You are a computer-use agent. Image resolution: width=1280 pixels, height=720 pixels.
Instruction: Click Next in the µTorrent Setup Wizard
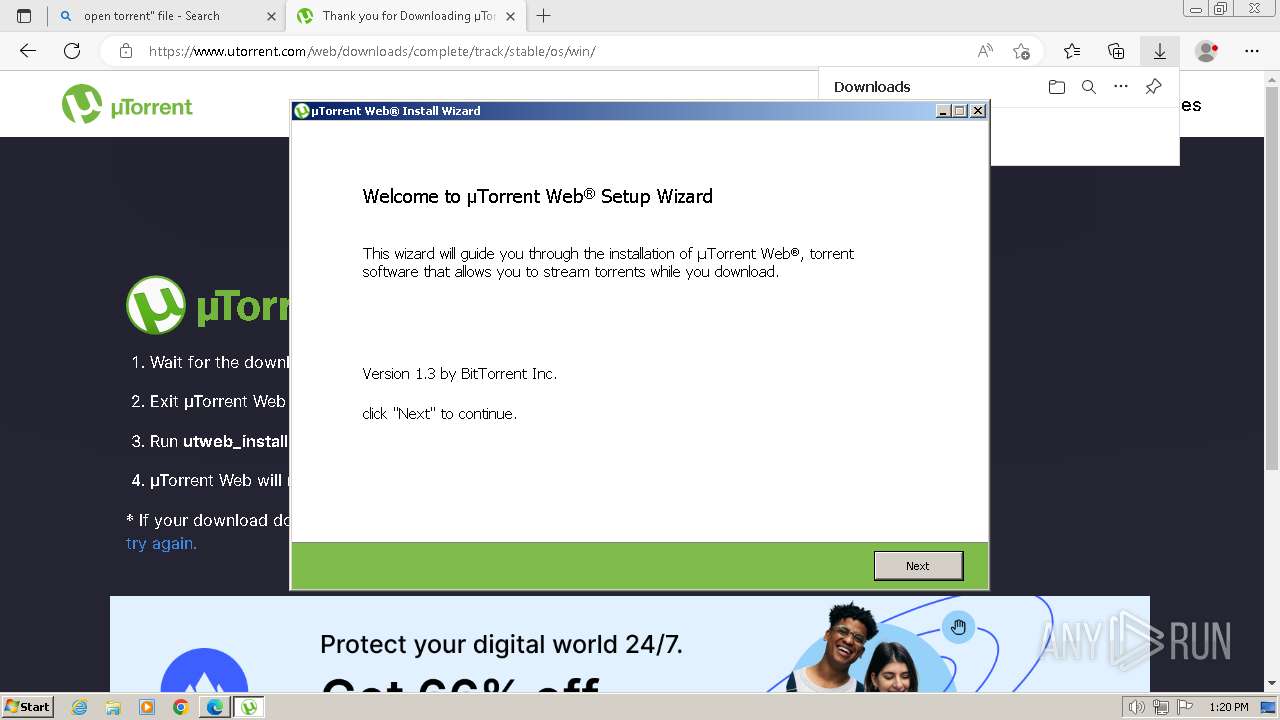coord(918,566)
